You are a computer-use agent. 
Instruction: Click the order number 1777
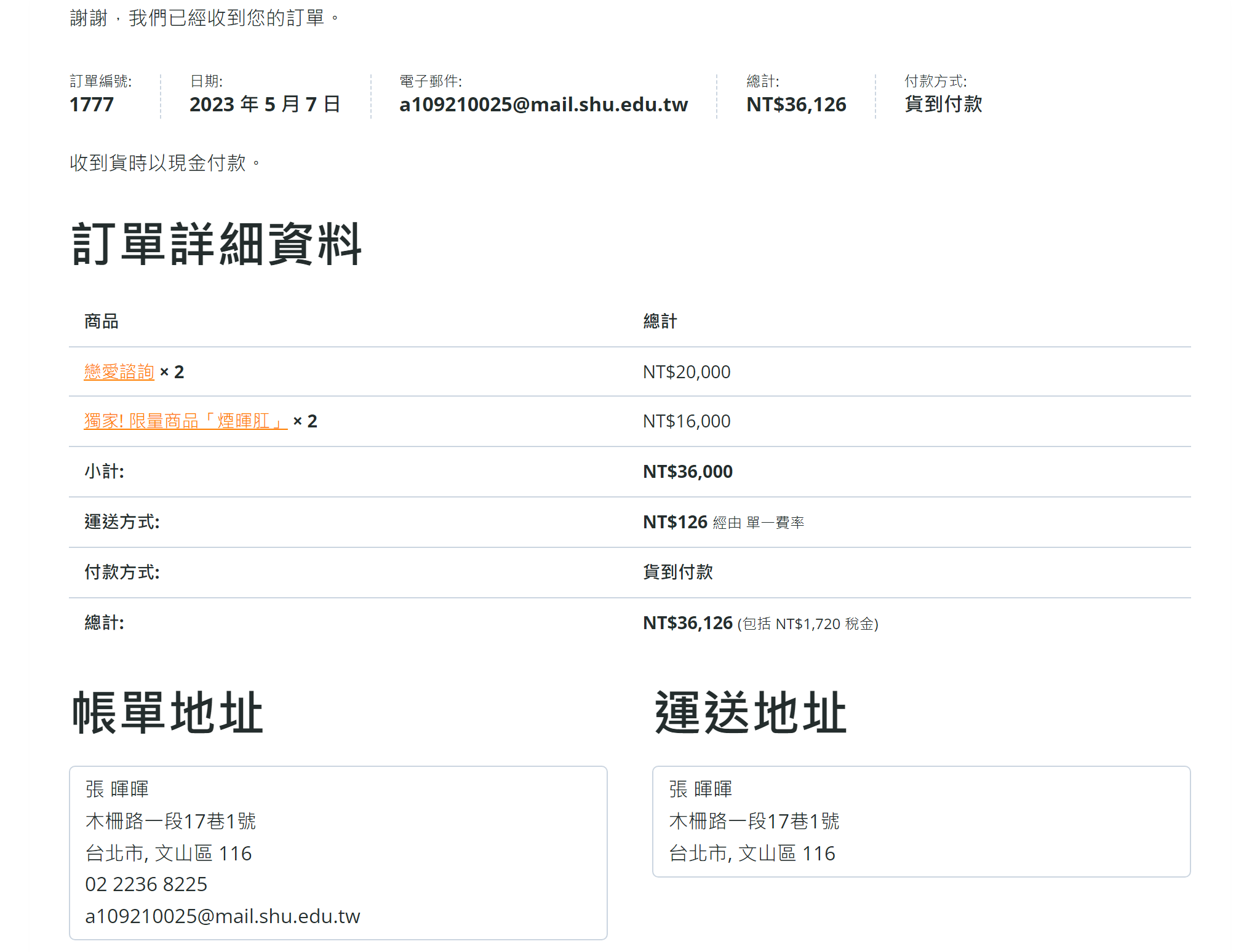point(92,105)
